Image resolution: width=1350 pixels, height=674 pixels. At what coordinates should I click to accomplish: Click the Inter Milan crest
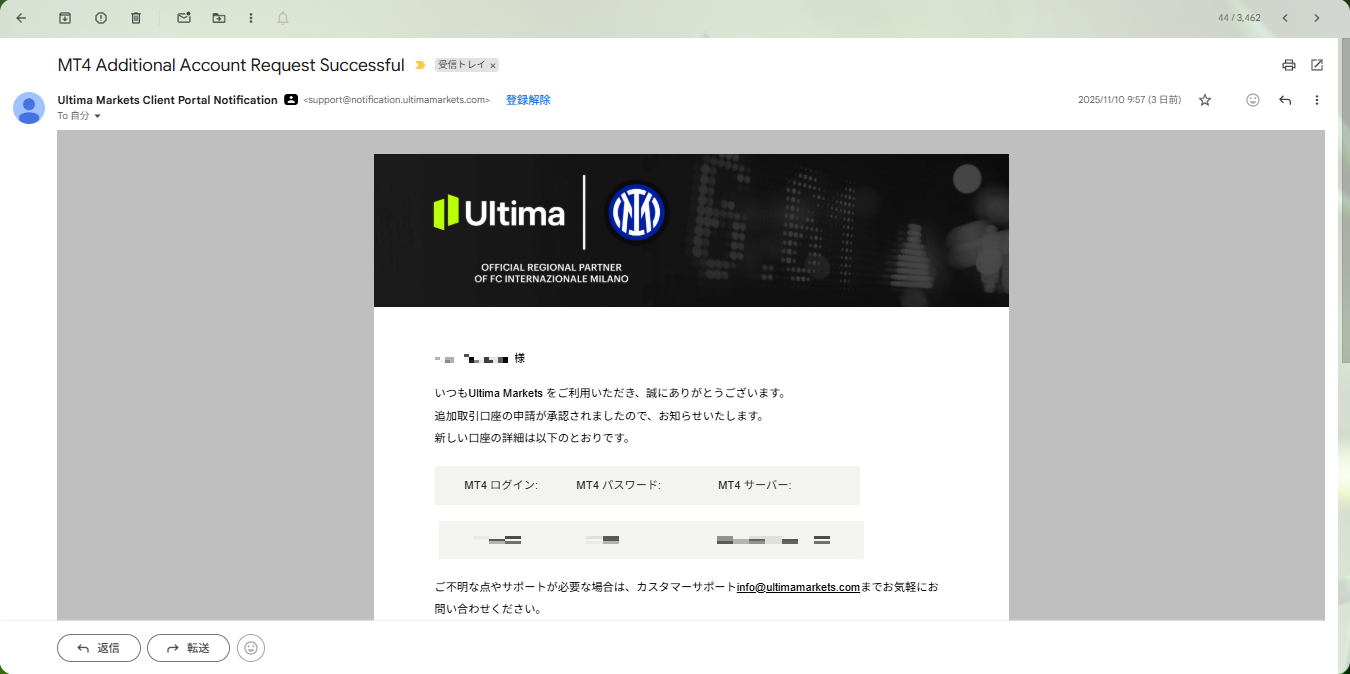click(637, 212)
